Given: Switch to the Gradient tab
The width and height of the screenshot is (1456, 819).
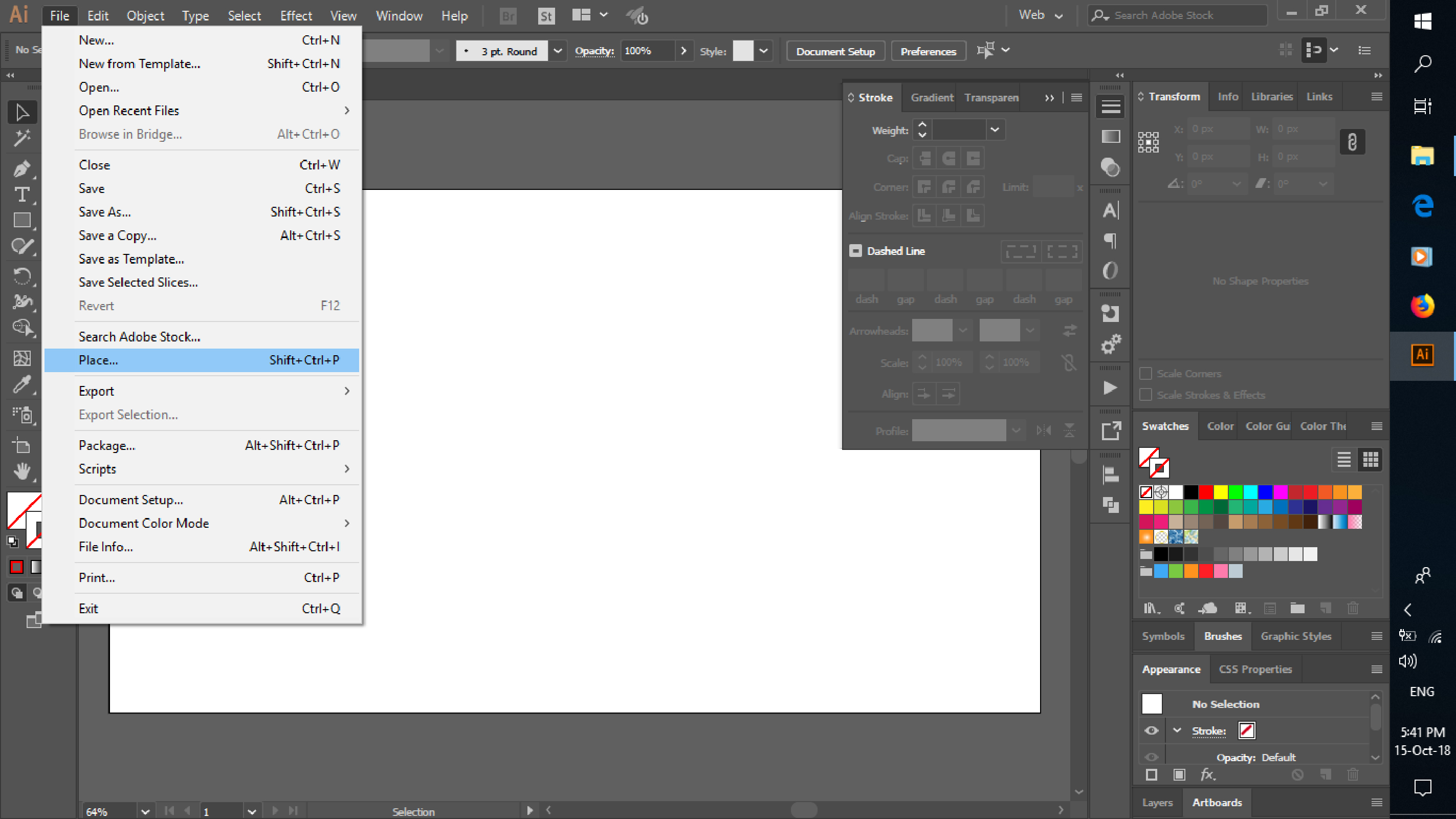Looking at the screenshot, I should [x=932, y=97].
